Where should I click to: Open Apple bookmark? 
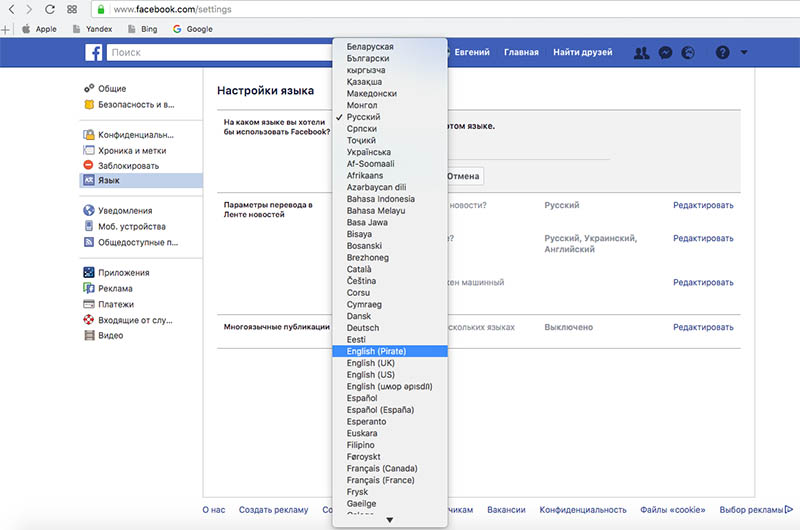39,29
